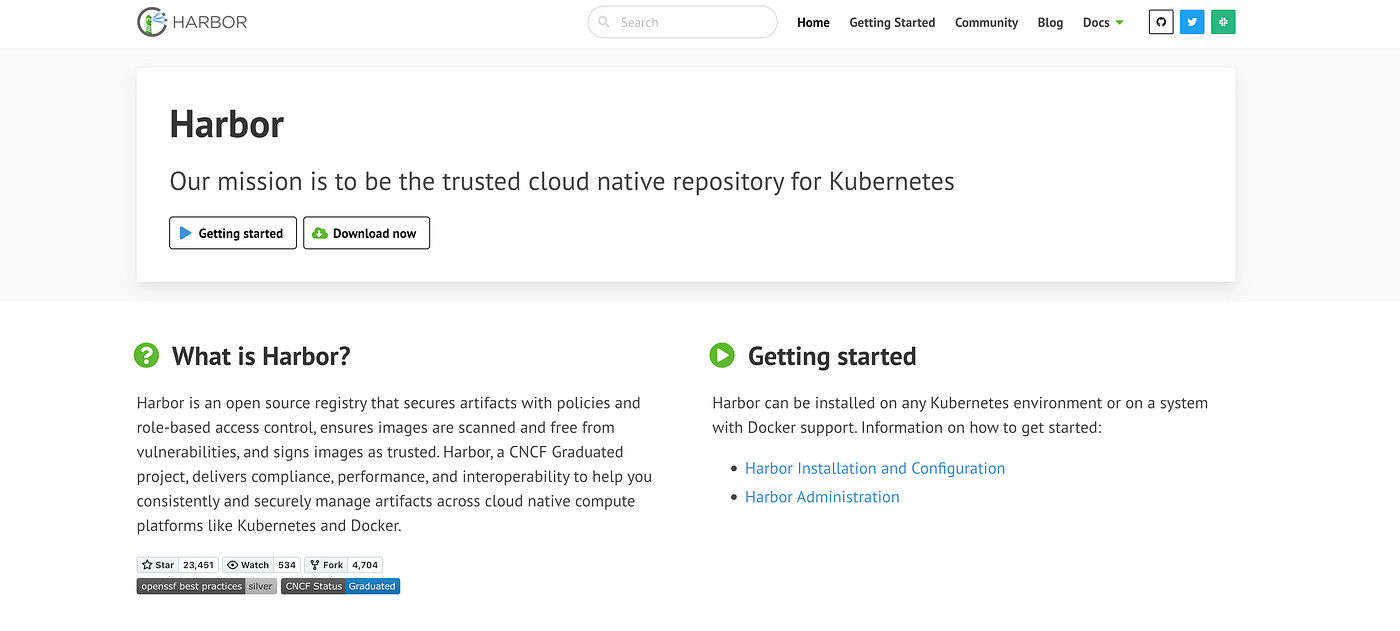Go to the Home nav item

click(813, 22)
